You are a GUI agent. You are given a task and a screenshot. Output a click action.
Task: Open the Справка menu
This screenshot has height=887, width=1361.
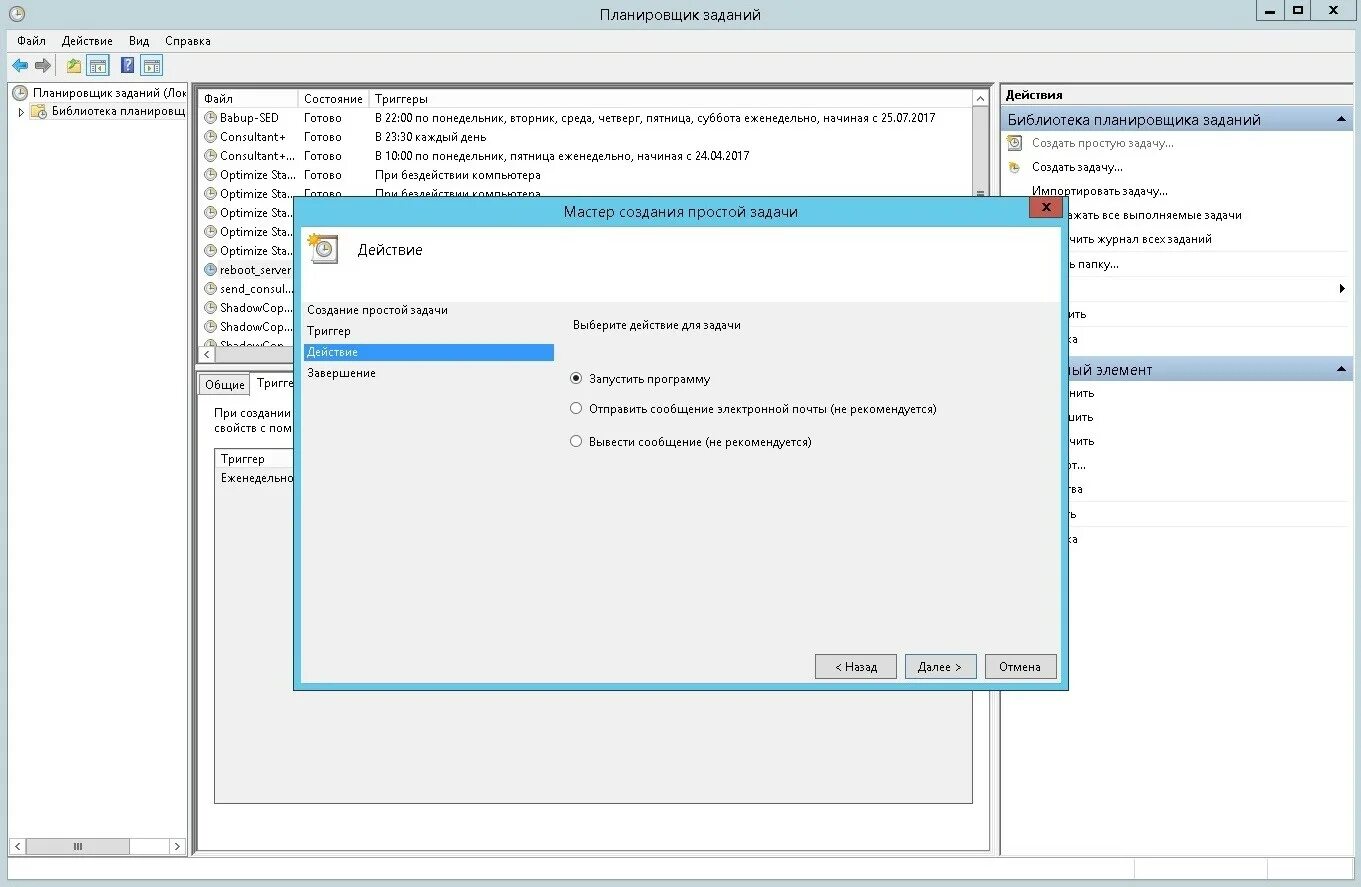pyautogui.click(x=188, y=41)
